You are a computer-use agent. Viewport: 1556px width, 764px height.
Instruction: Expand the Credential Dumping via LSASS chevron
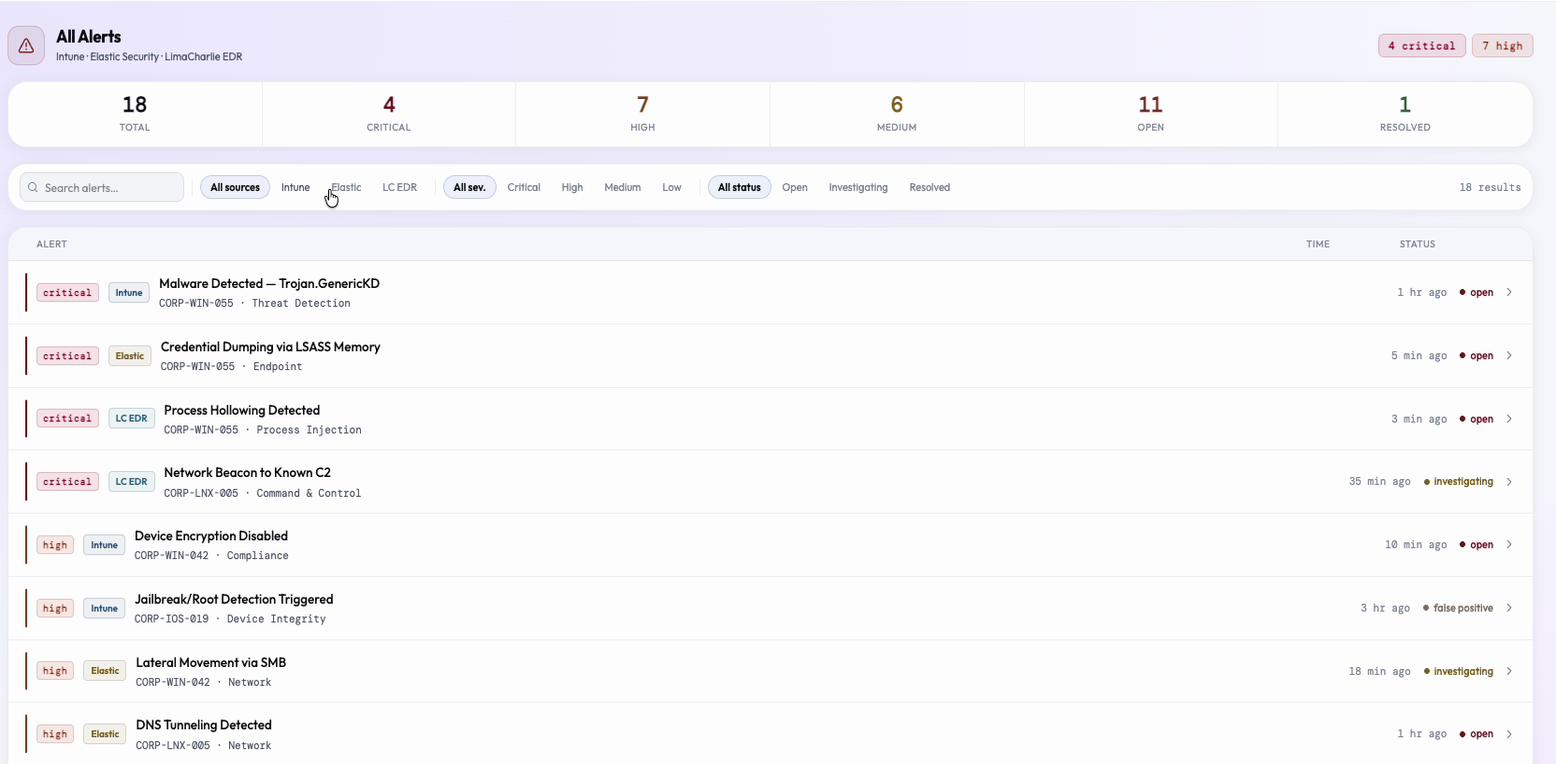click(x=1509, y=356)
